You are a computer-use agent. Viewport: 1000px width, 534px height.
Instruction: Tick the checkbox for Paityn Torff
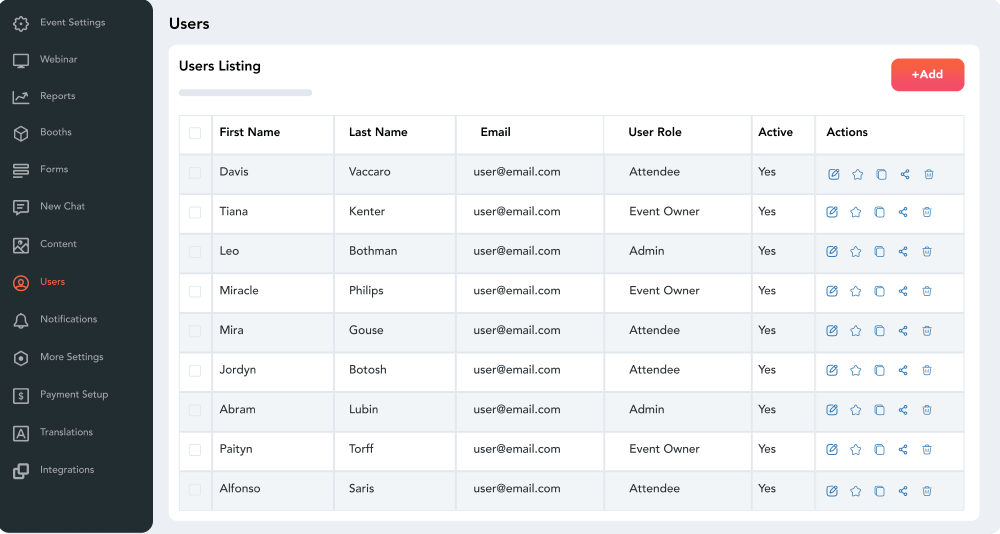pyautogui.click(x=195, y=450)
